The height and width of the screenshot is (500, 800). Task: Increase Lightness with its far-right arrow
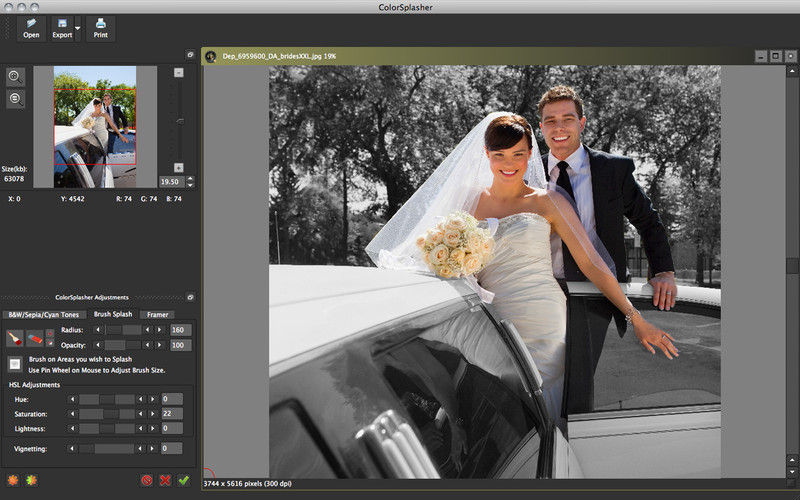pos(152,429)
